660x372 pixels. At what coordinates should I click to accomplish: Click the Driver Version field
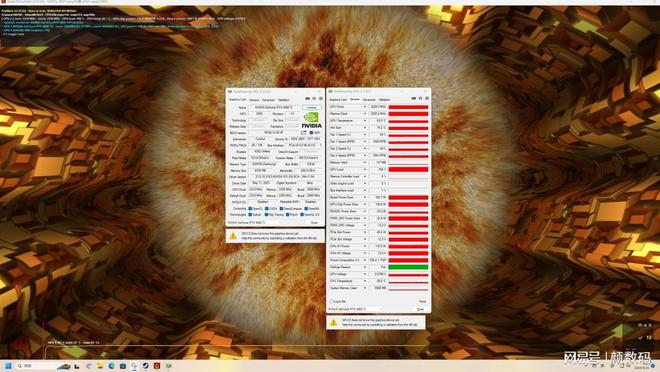click(285, 177)
